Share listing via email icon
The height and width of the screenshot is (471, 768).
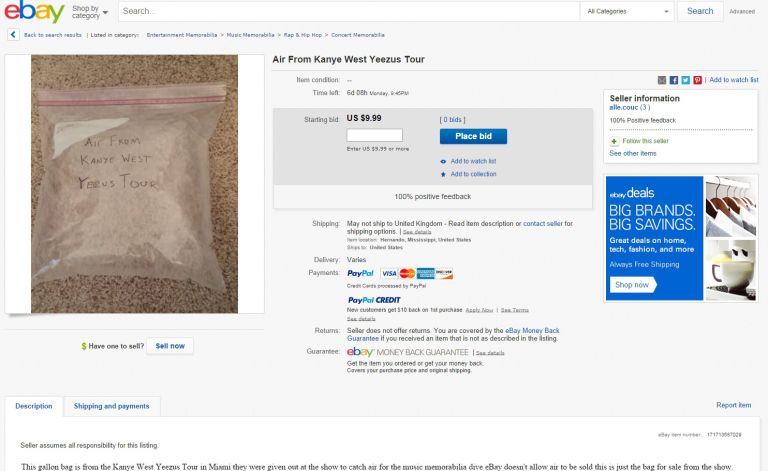662,80
